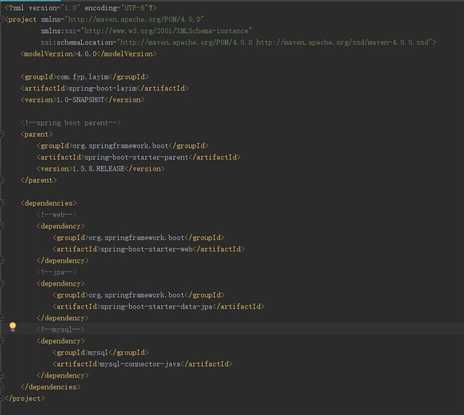This screenshot has height=415, width=464.
Task: Click the opening parent tag
Action: [x=36, y=134]
